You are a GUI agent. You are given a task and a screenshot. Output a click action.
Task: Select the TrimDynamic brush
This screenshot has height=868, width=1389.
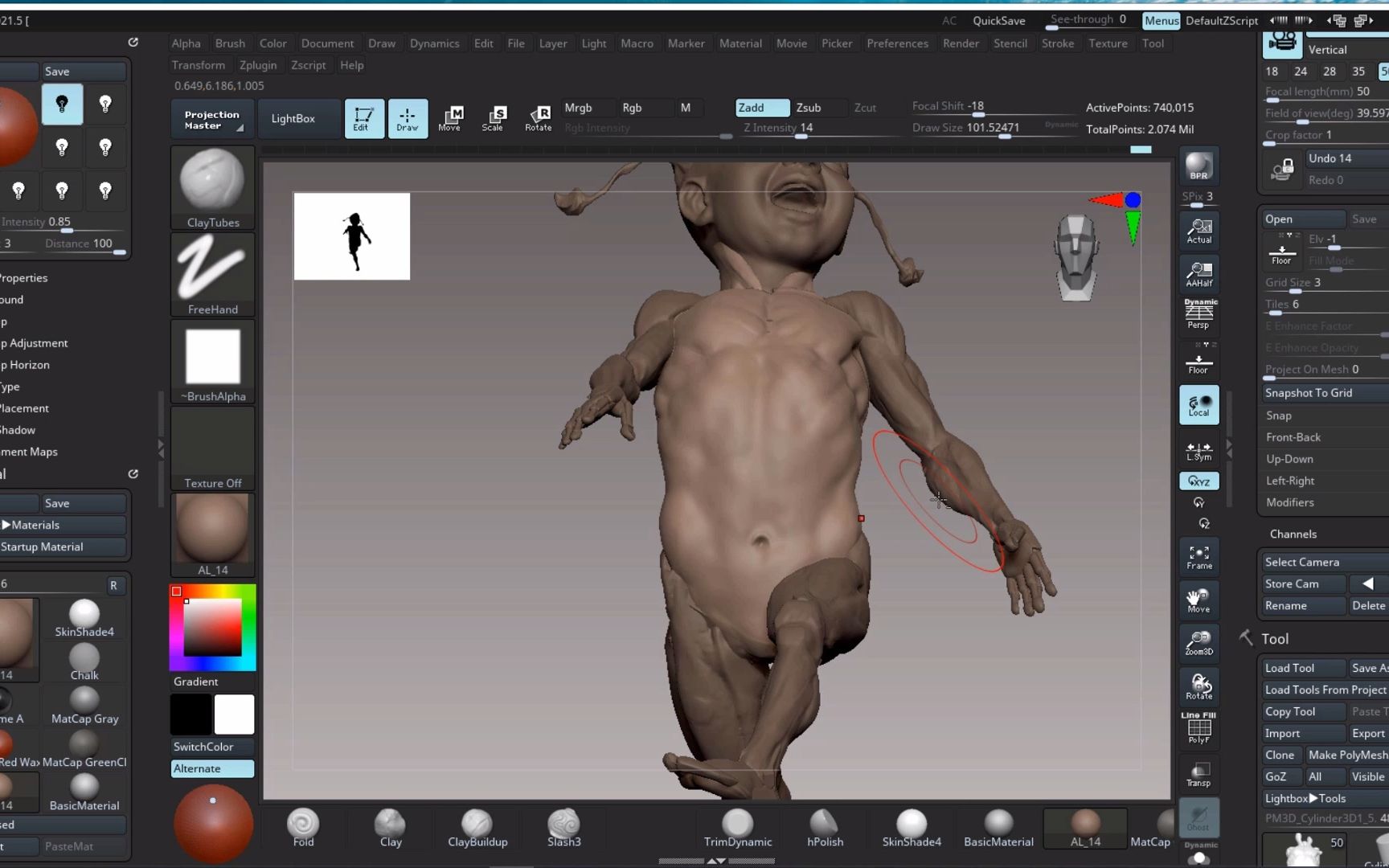coord(738,828)
